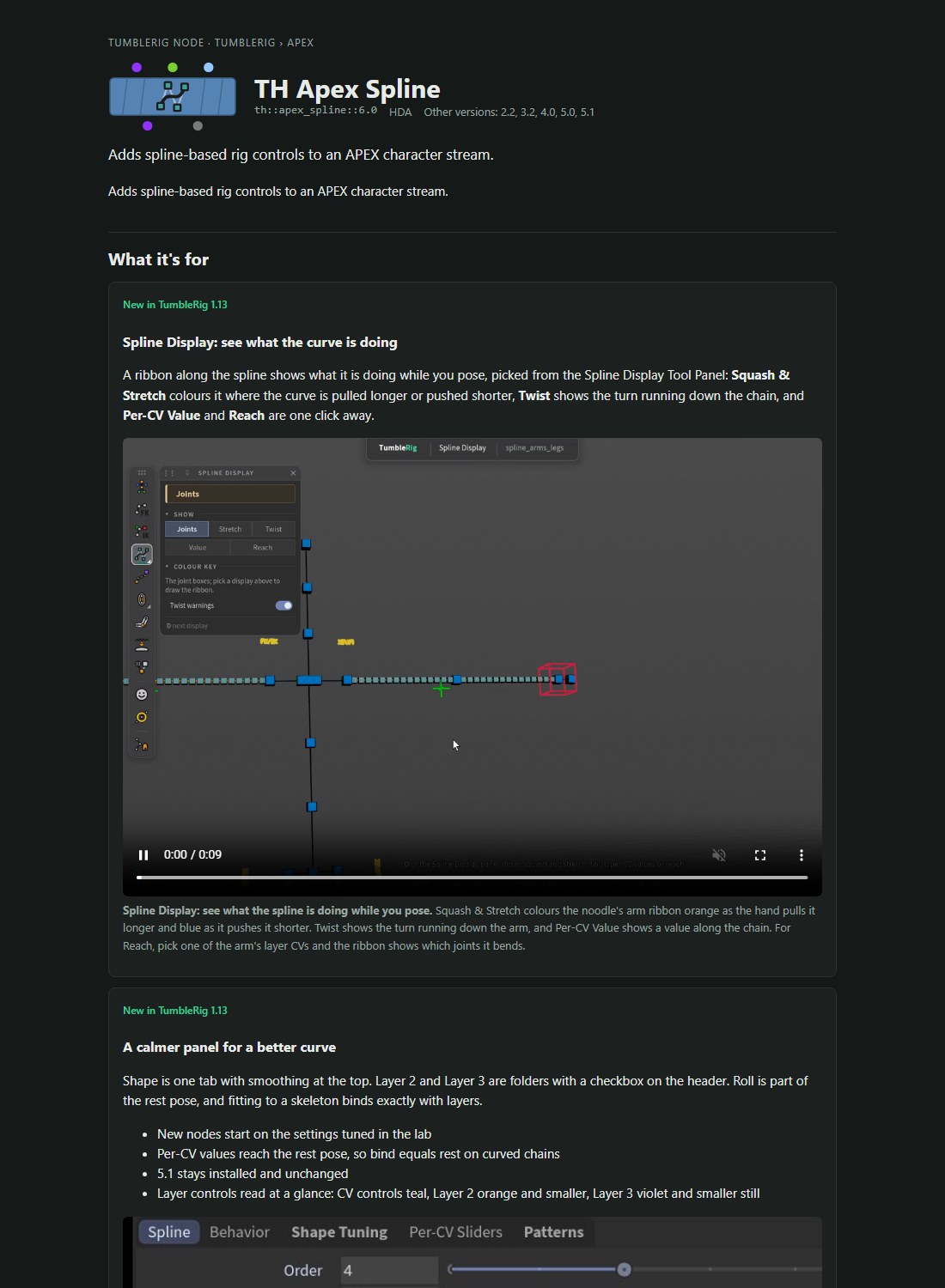Open video more options menu
The image size is (945, 1288).
coord(802,854)
